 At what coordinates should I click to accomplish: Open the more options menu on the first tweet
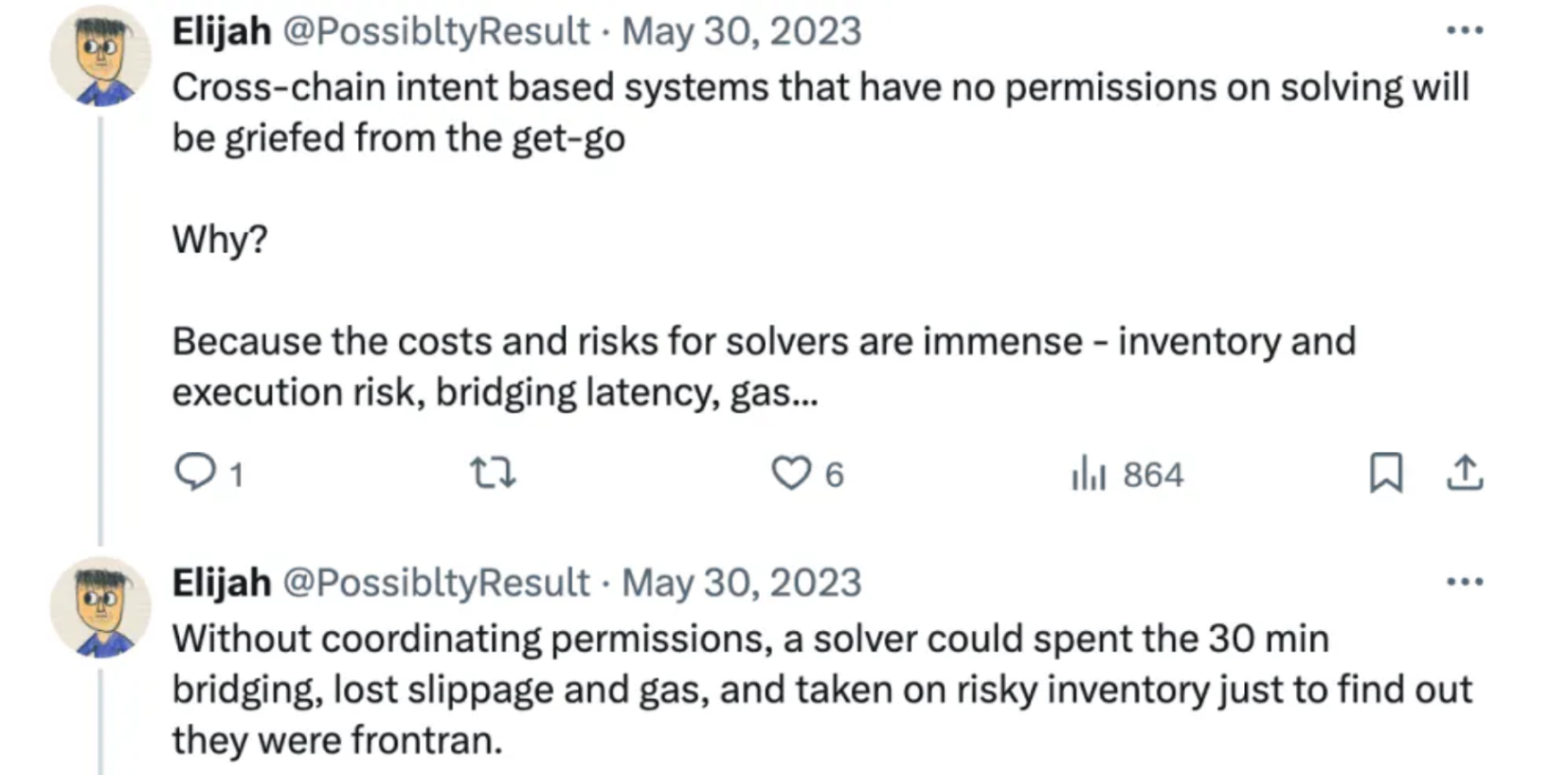[x=1465, y=30]
